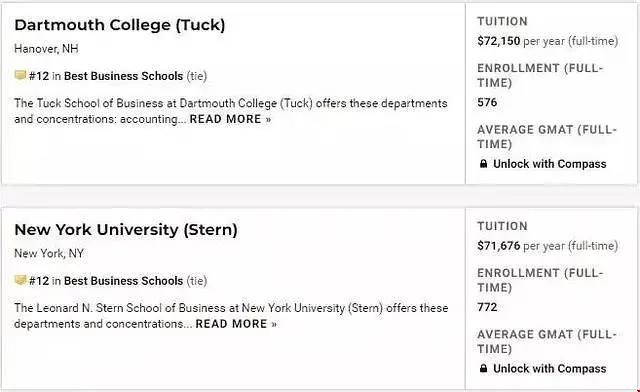Screen dimensions: 640x392
Task: Click the lock icon in NYU Stern's GMAT section
Action: pos(483,368)
